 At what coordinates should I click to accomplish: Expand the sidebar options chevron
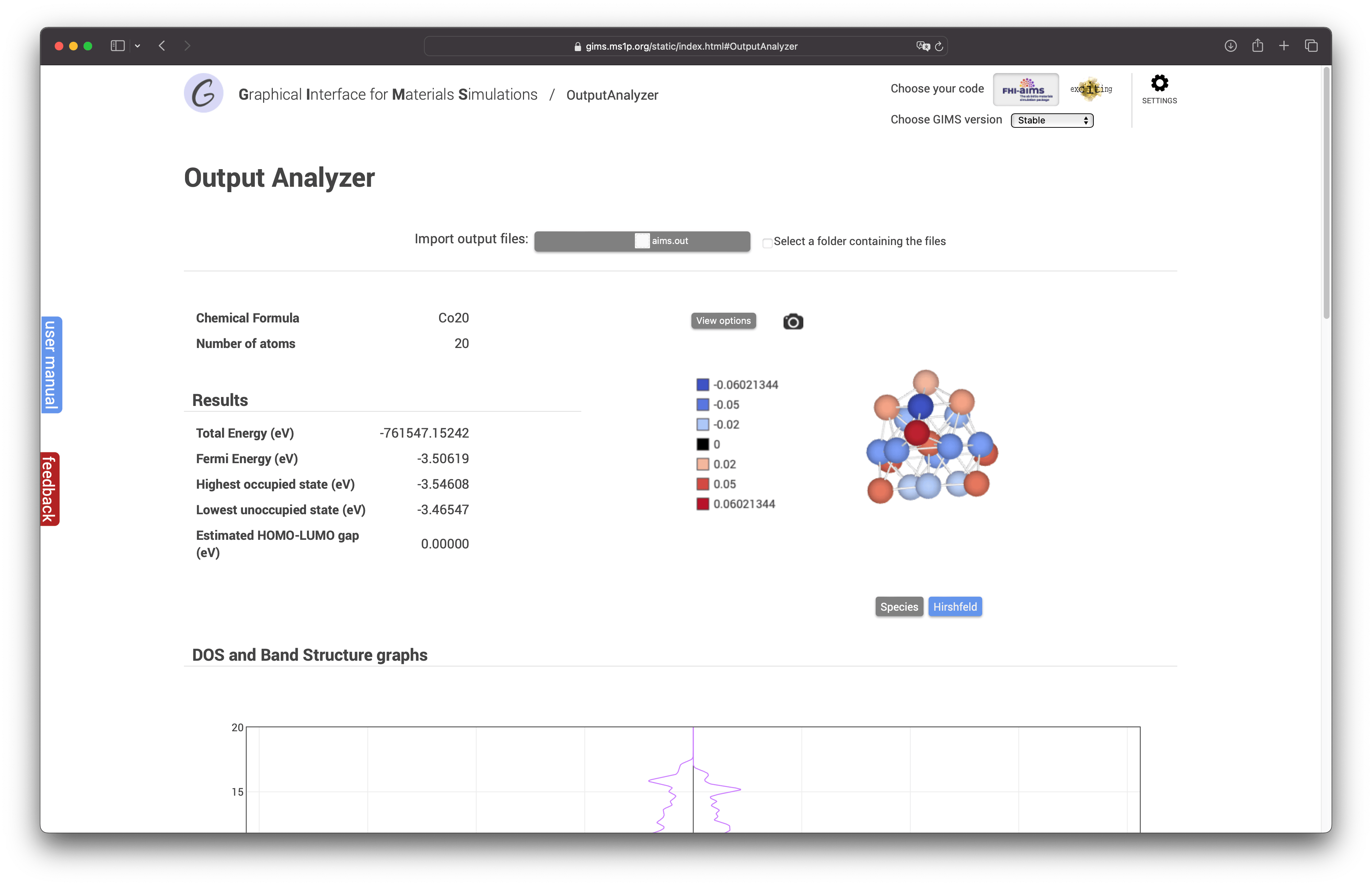click(137, 46)
